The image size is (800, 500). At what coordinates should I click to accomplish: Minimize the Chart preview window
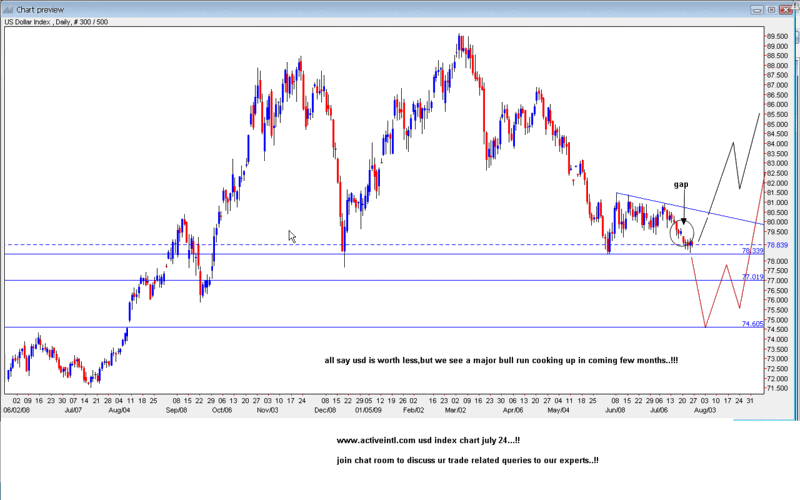[757, 8]
